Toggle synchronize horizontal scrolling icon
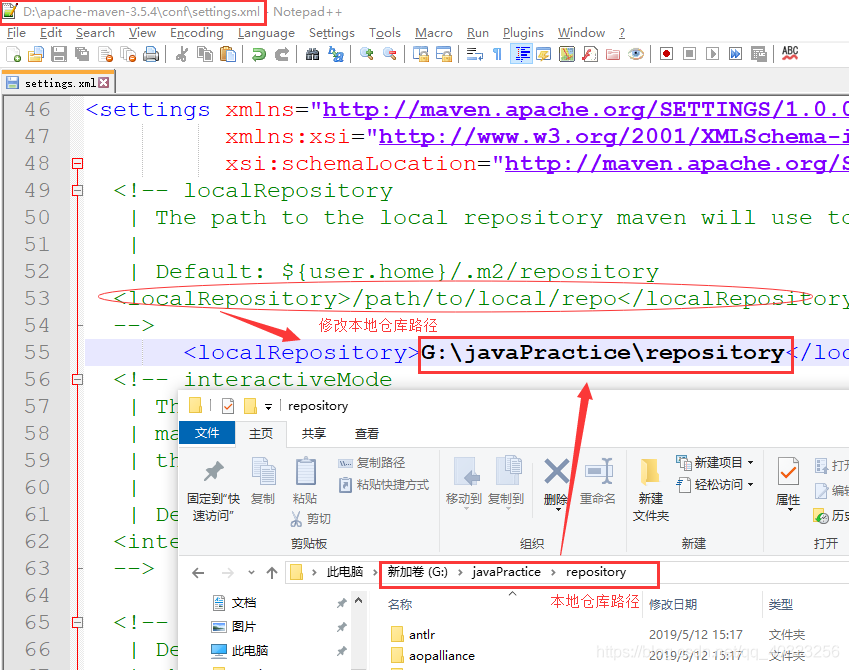The width and height of the screenshot is (849, 670). (443, 54)
